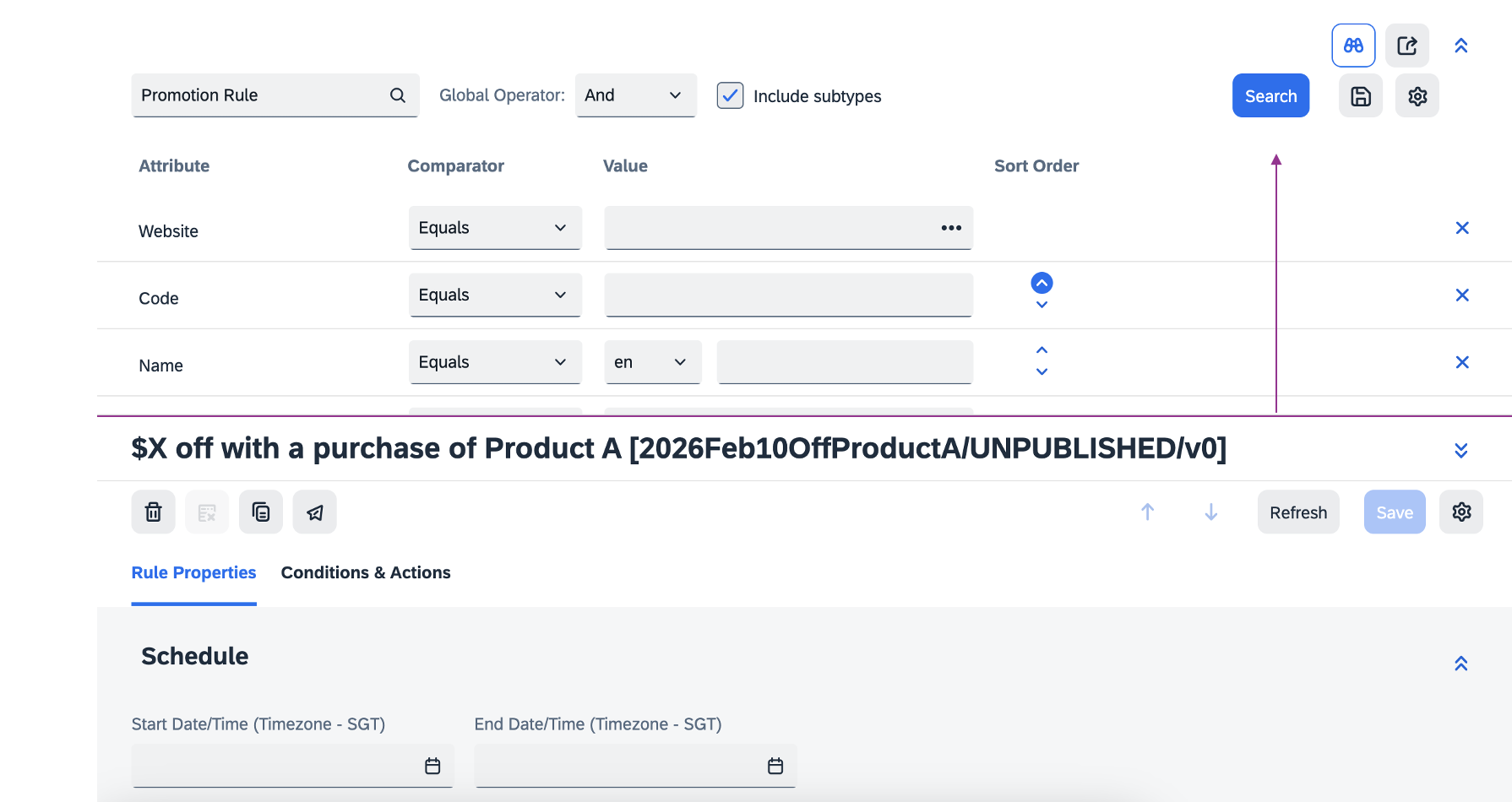
Task: Delete the promotion rule via trash icon
Action: click(x=153, y=512)
